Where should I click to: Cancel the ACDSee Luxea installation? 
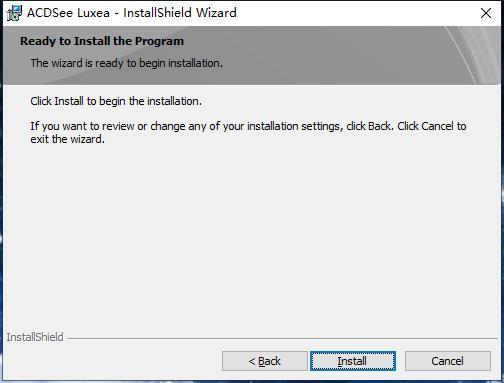[x=448, y=361]
